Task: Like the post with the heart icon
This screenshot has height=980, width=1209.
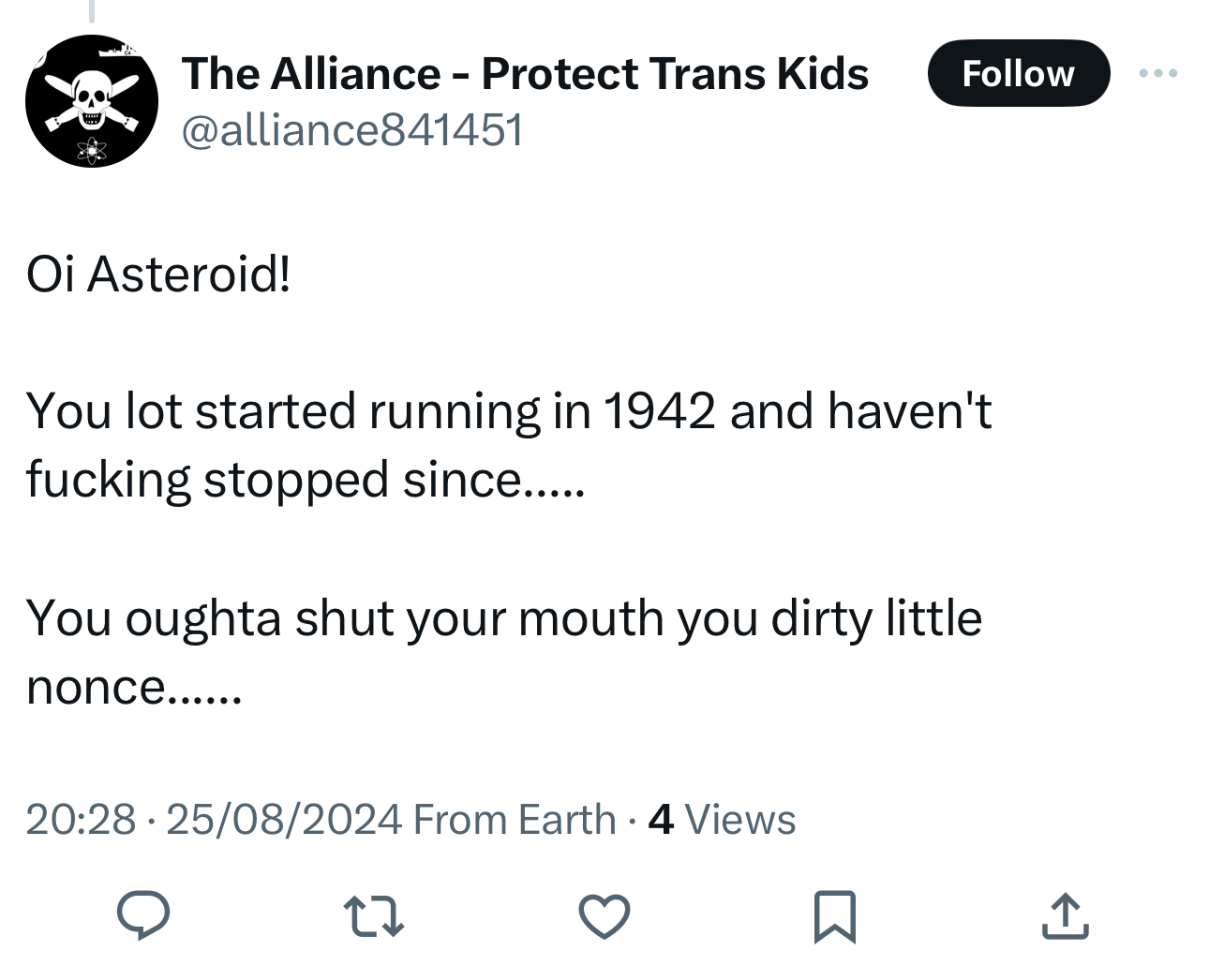Action: click(x=604, y=915)
